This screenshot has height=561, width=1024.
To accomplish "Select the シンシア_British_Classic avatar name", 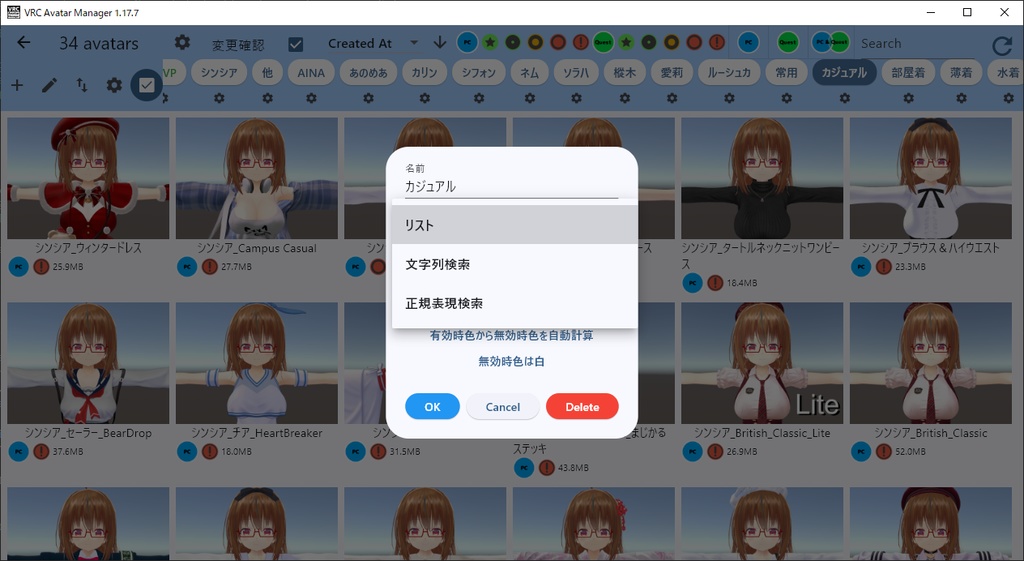I will point(931,433).
